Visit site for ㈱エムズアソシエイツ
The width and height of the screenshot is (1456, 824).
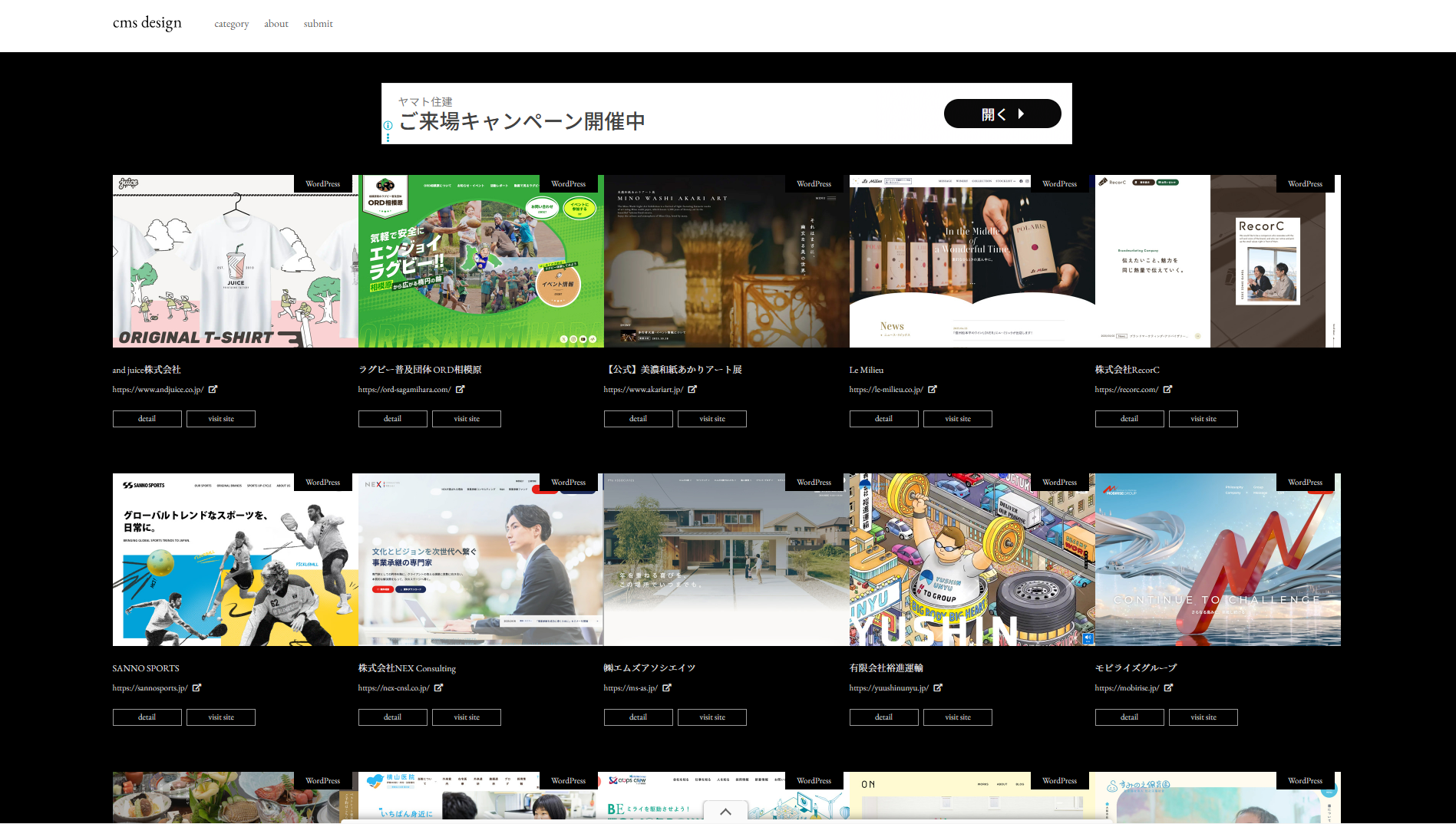[712, 717]
